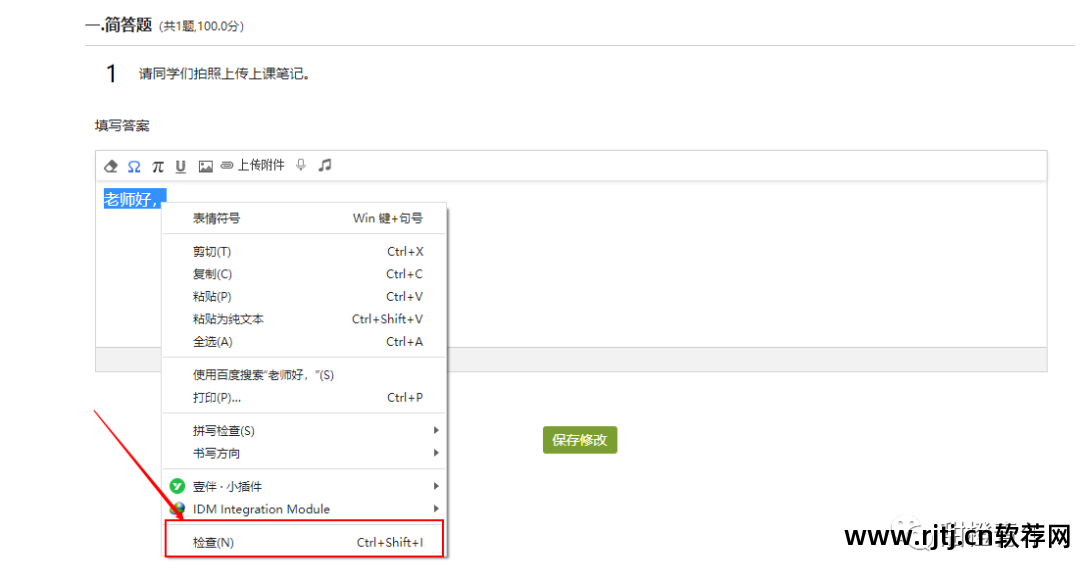Image resolution: width=1080 pixels, height=582 pixels.
Task: Click the eraser clear-formatting icon
Action: click(111, 166)
